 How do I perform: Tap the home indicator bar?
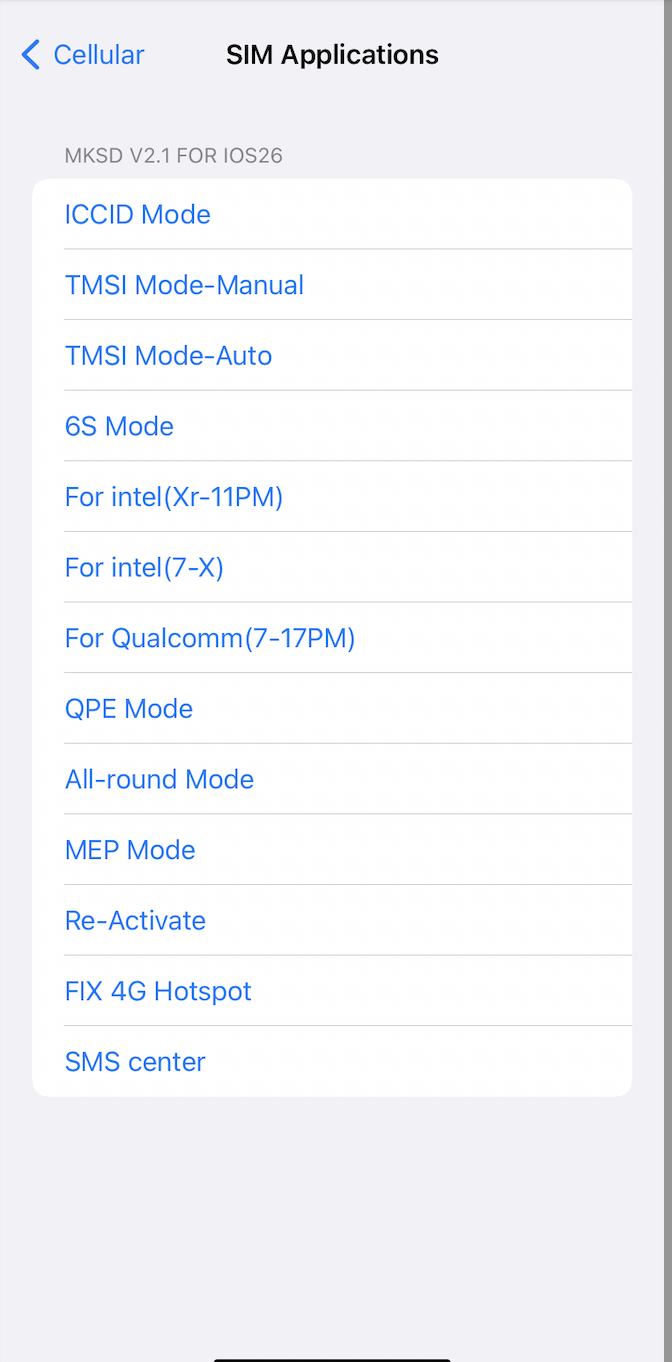[x=332, y=1358]
